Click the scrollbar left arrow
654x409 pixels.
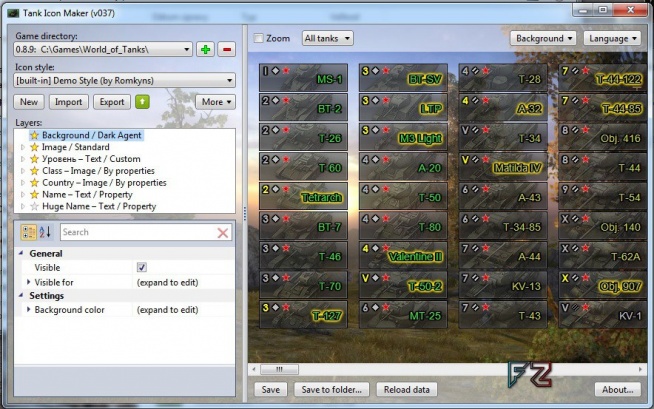(254, 369)
